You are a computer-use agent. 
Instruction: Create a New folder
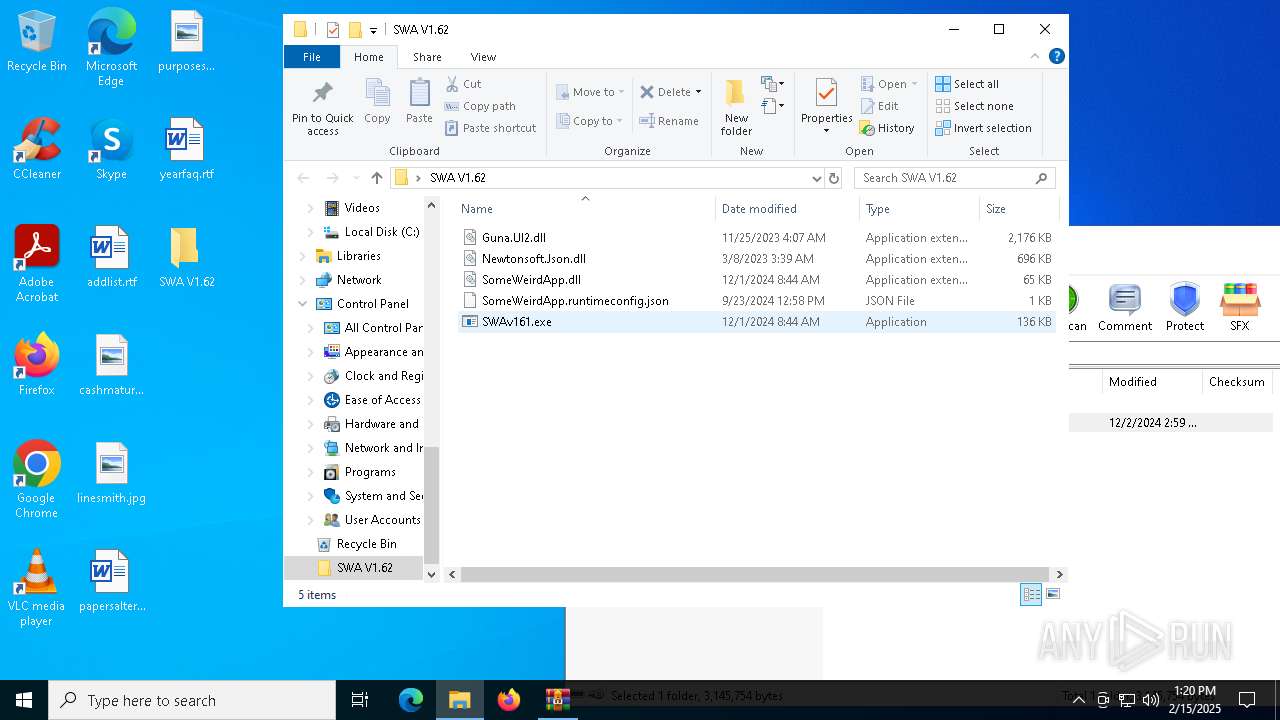click(736, 107)
